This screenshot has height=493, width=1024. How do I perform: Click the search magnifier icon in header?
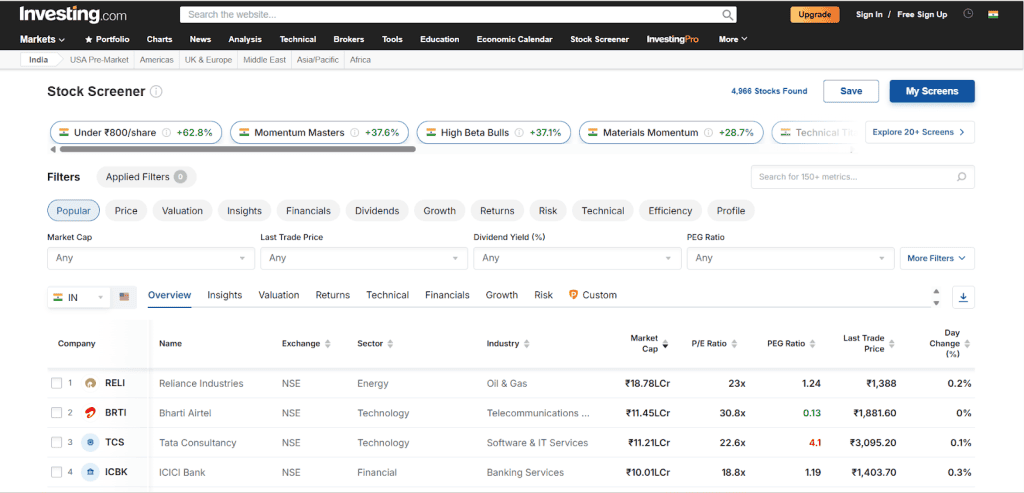[x=728, y=14]
